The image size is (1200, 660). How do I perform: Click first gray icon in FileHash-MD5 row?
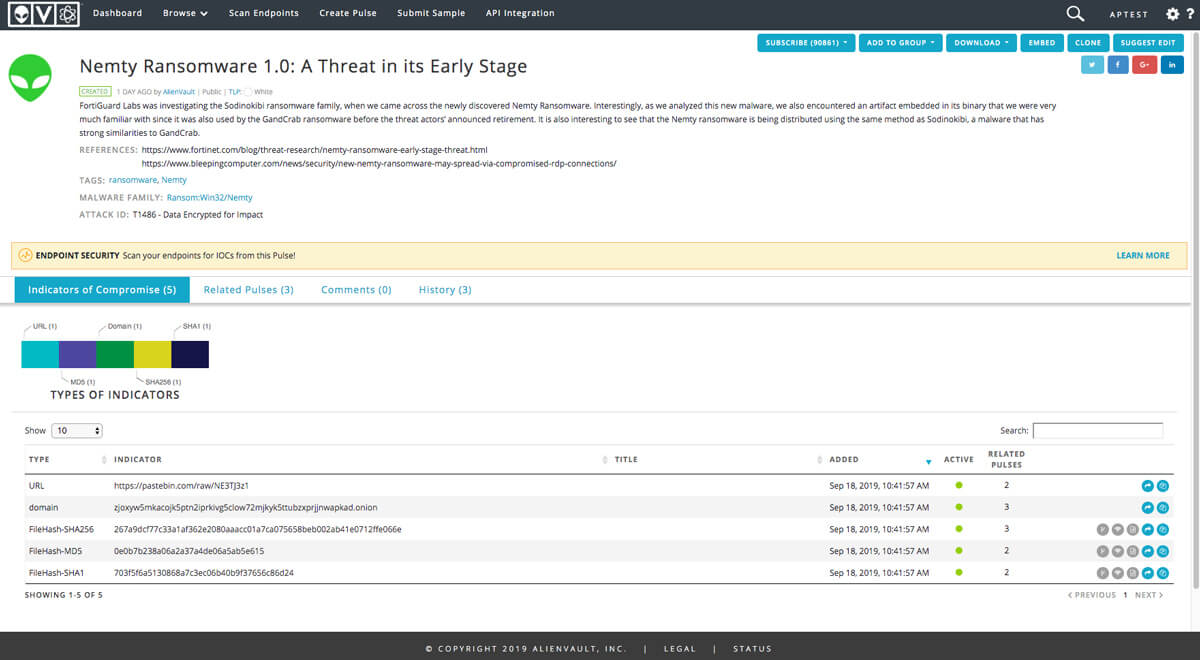(x=1103, y=551)
